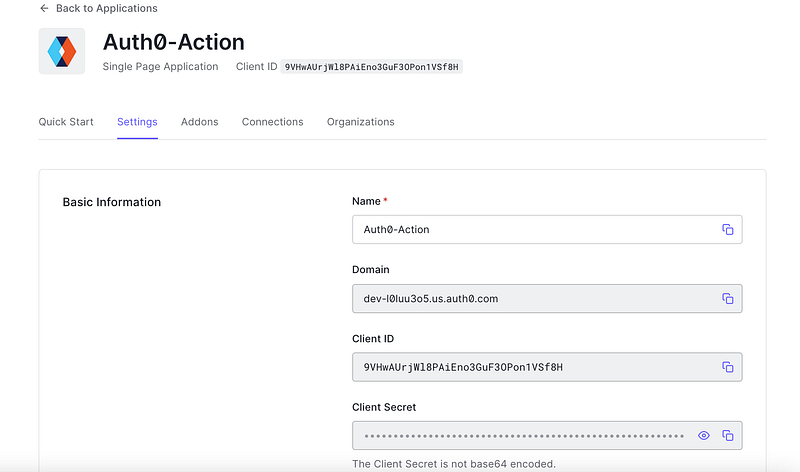Open the Connections tab

pyautogui.click(x=272, y=122)
